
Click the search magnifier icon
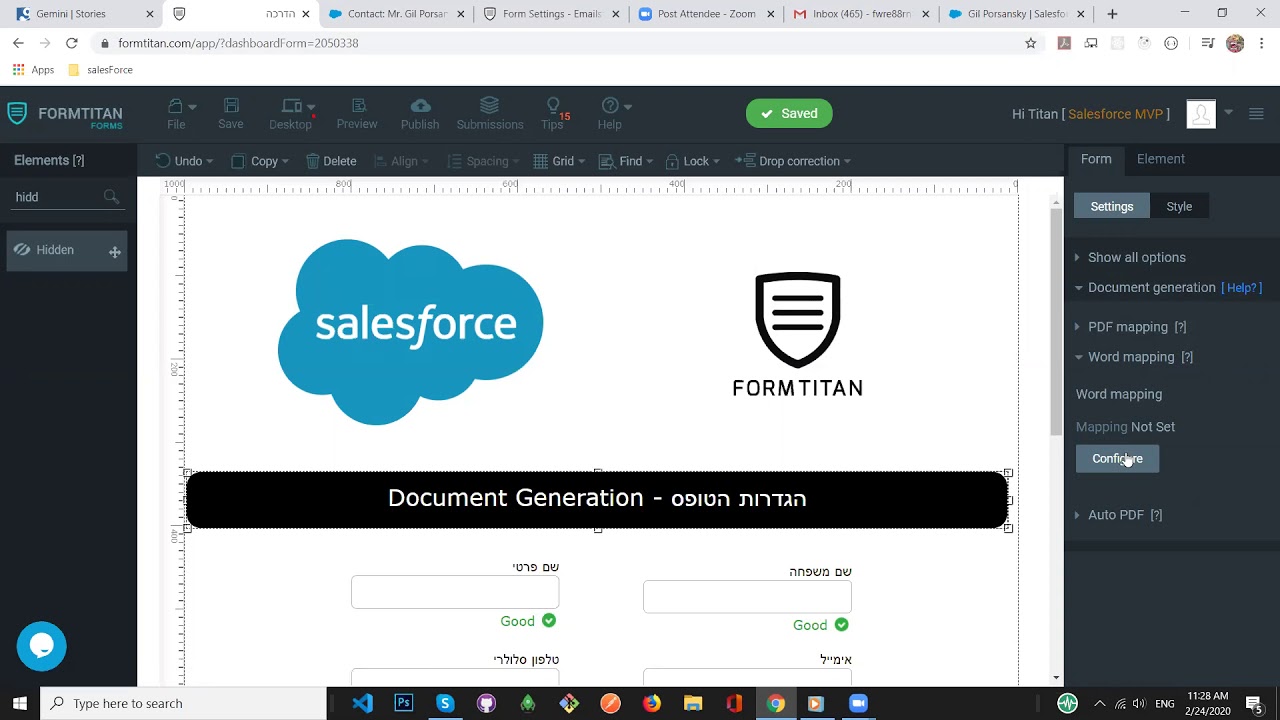coord(111,197)
